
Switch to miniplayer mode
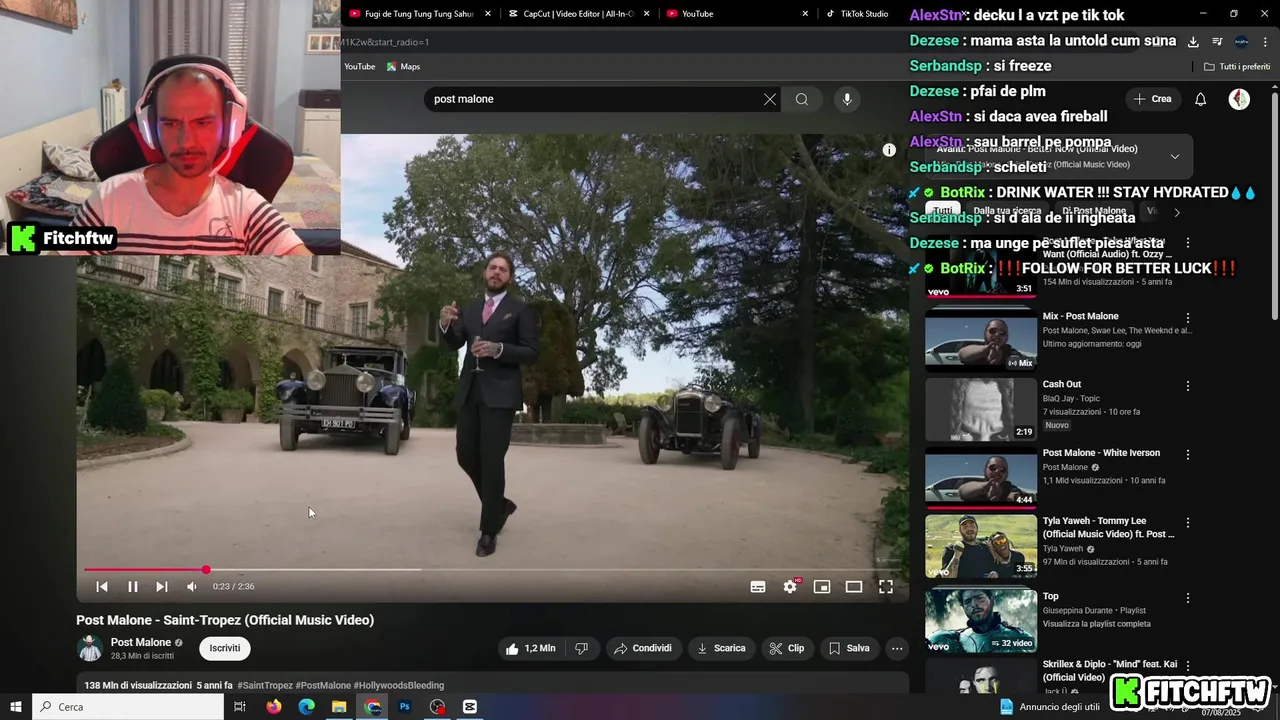(822, 587)
